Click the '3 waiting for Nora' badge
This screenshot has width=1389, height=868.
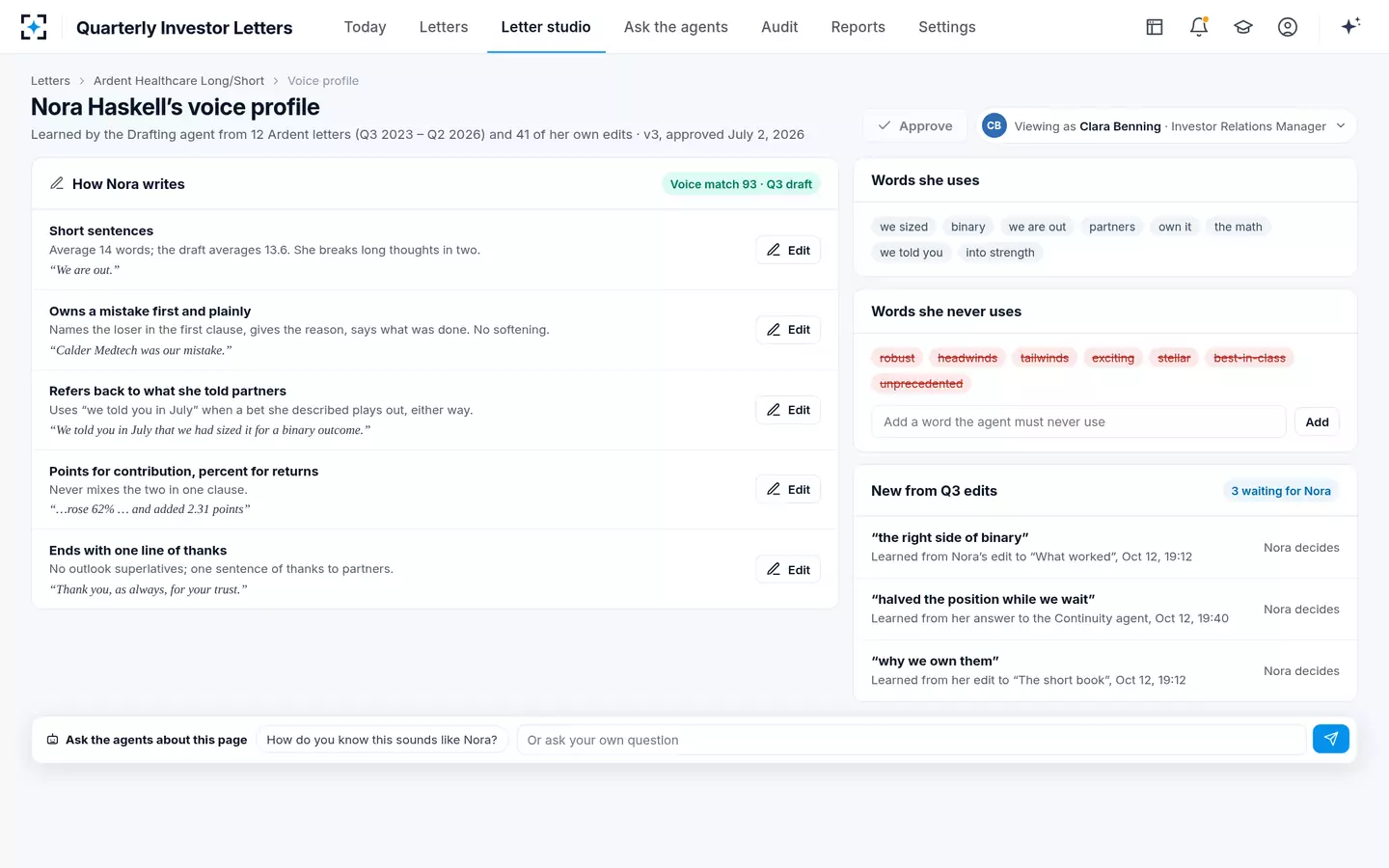(1281, 491)
